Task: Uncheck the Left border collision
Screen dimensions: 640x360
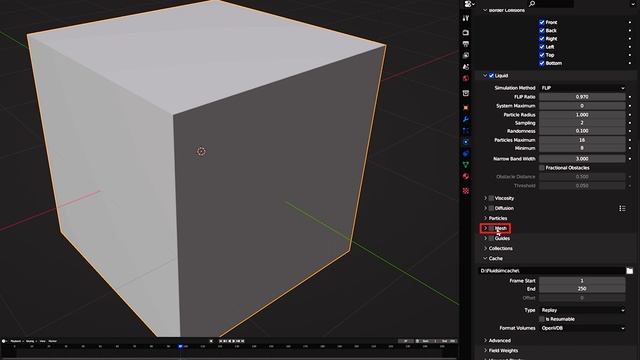Action: [x=542, y=47]
